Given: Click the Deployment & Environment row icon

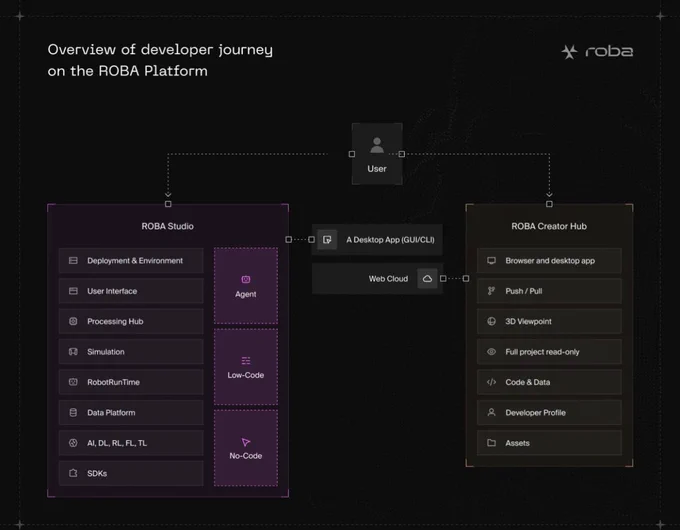Looking at the screenshot, I should [x=73, y=260].
